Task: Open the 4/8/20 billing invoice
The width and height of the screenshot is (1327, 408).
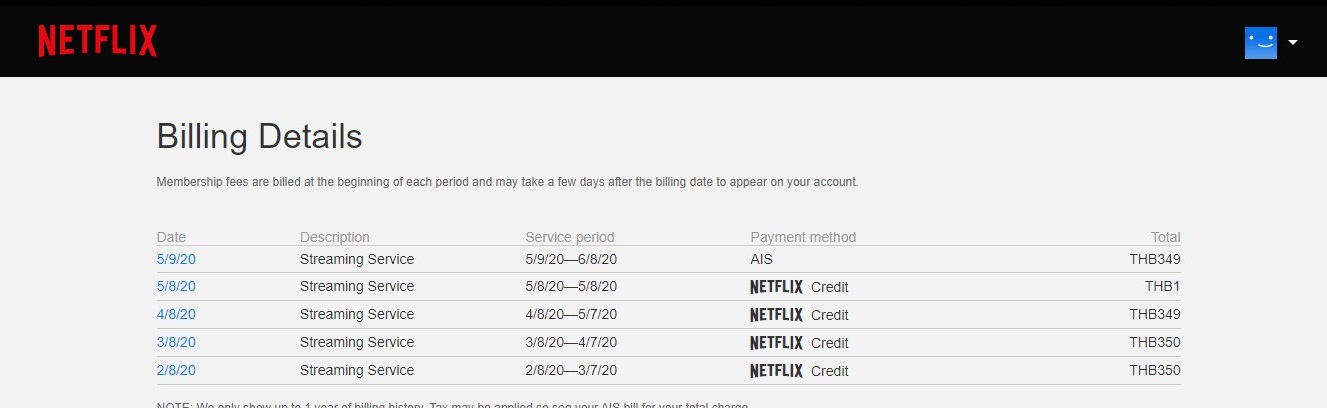Action: [x=176, y=314]
